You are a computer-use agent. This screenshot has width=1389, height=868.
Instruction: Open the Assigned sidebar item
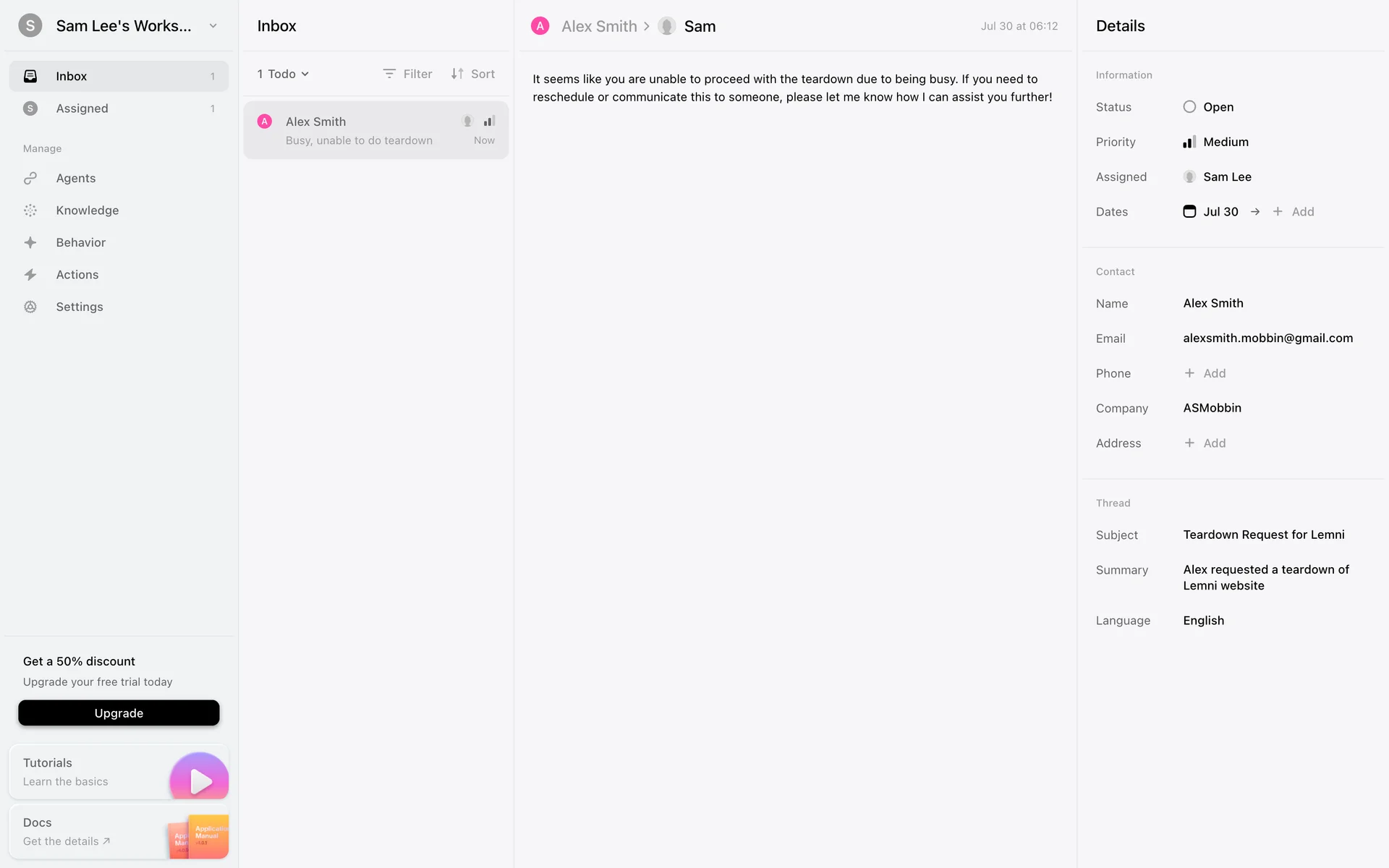pos(82,109)
